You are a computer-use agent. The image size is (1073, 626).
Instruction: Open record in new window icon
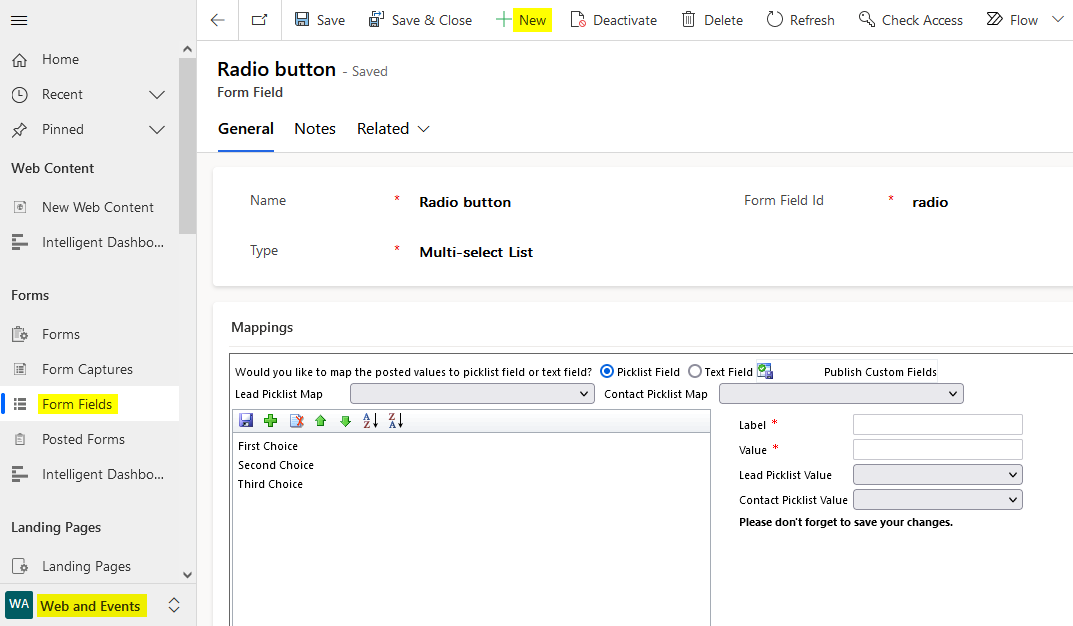click(259, 20)
